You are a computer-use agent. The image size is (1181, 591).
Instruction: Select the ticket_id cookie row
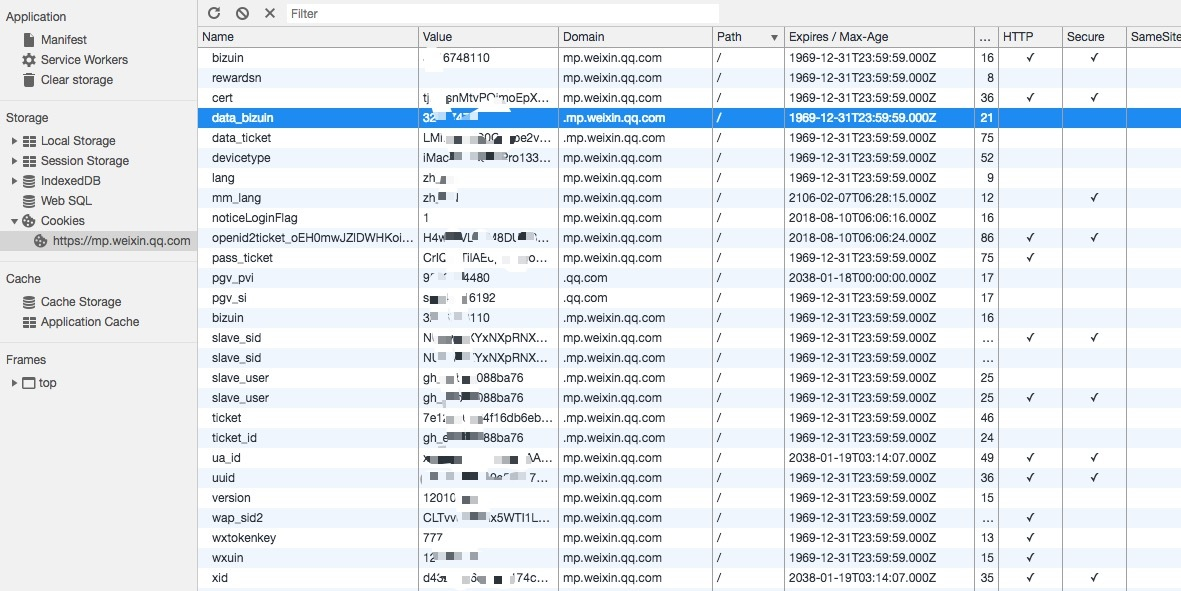pyautogui.click(x=689, y=437)
